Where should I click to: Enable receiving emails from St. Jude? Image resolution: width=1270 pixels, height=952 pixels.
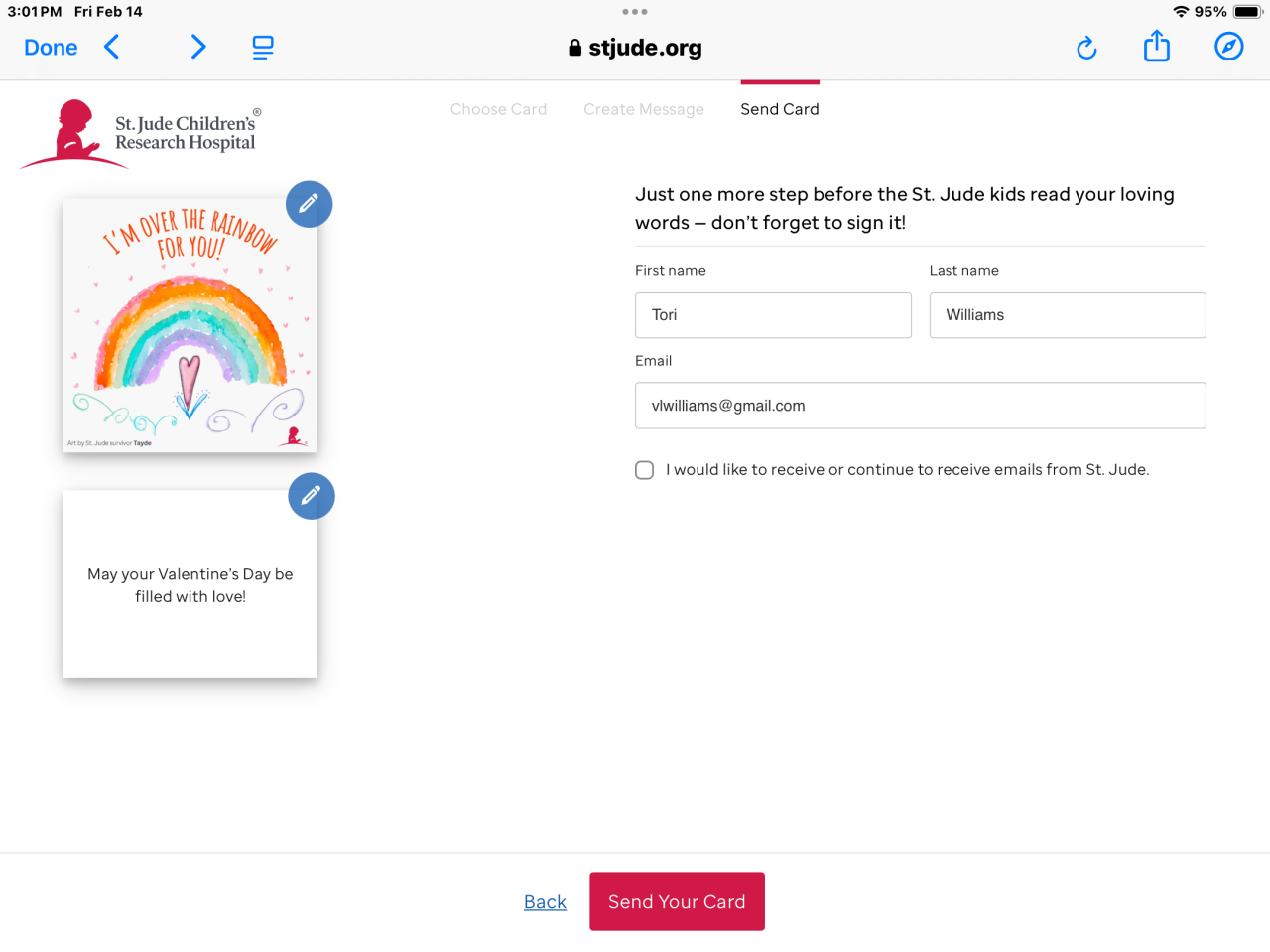(645, 470)
